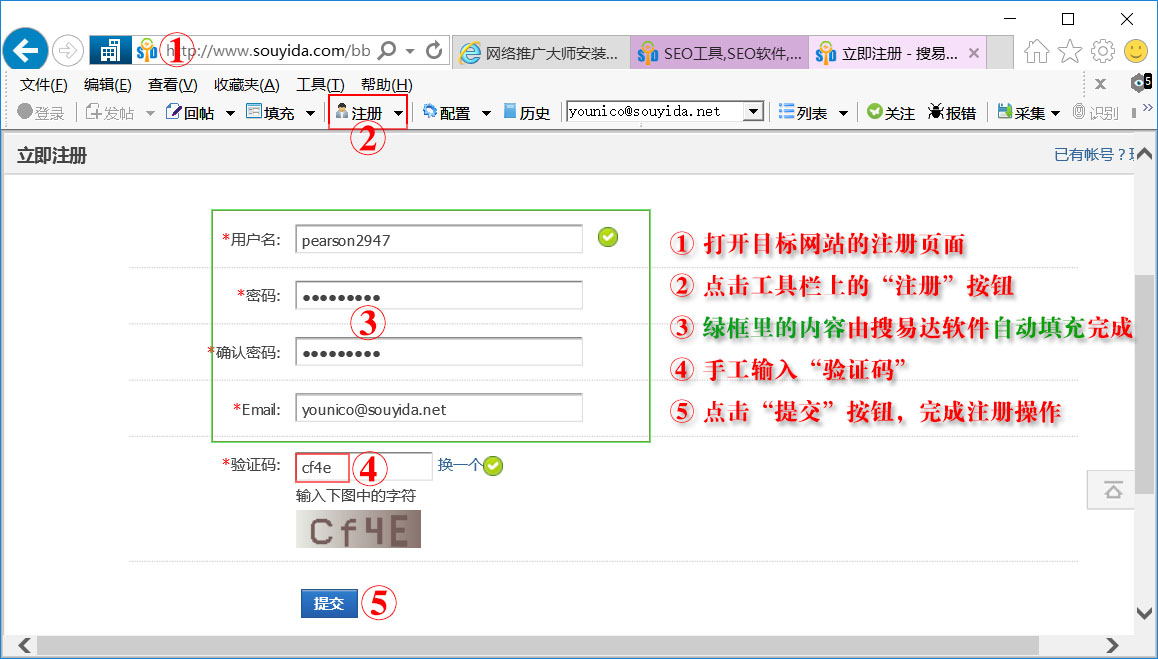Click the back-to-top arrow button
This screenshot has width=1158, height=659.
(1113, 489)
